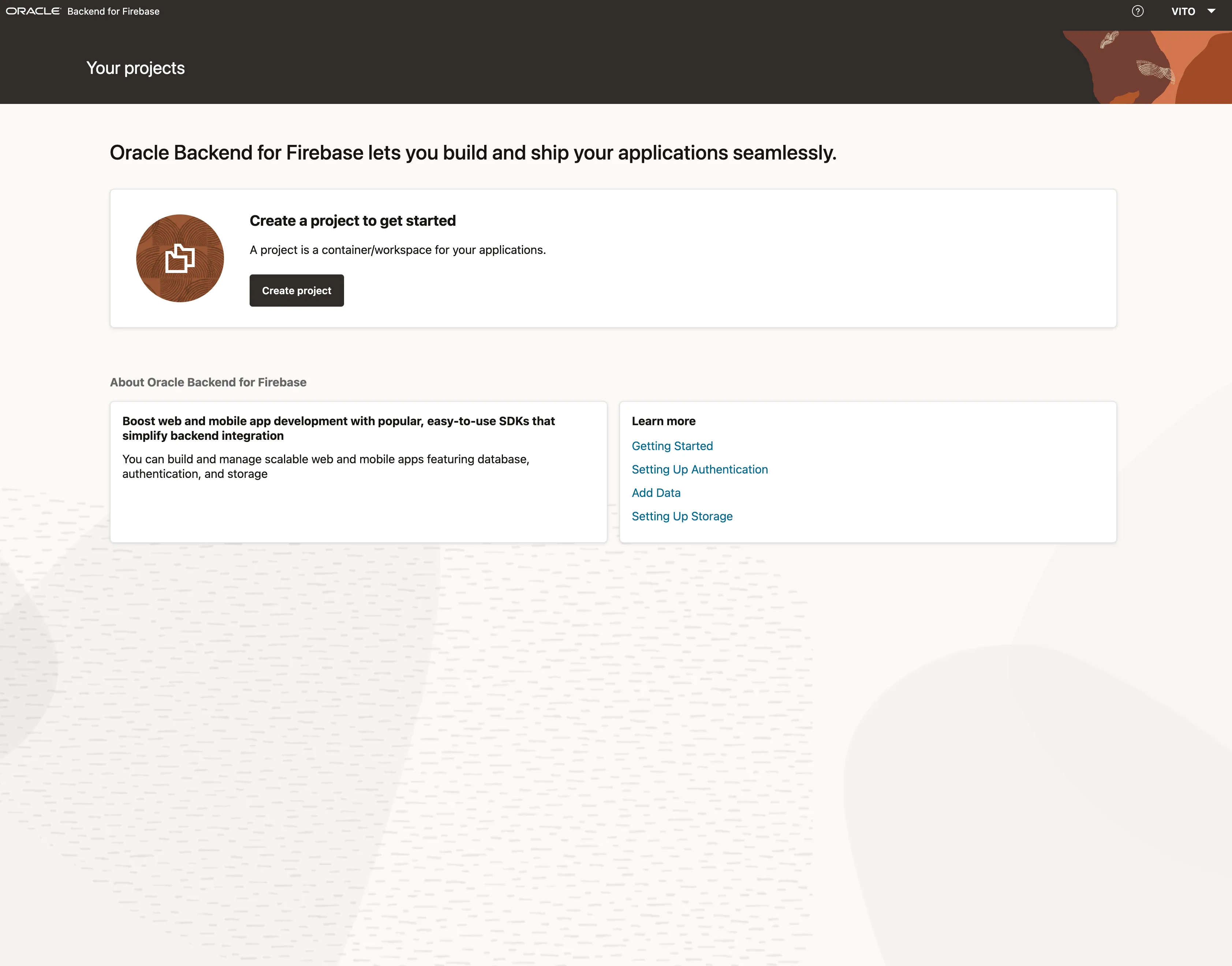Expand the VITO user menu arrow
This screenshot has width=1232, height=966.
pyautogui.click(x=1211, y=11)
